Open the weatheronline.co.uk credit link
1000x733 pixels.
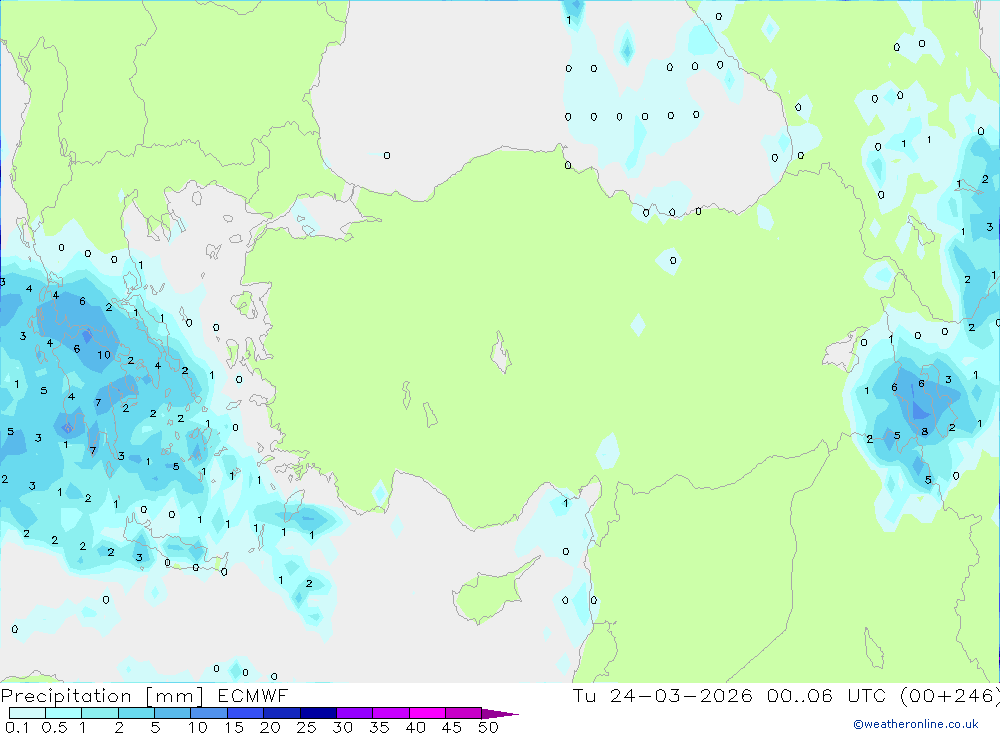click(x=916, y=724)
